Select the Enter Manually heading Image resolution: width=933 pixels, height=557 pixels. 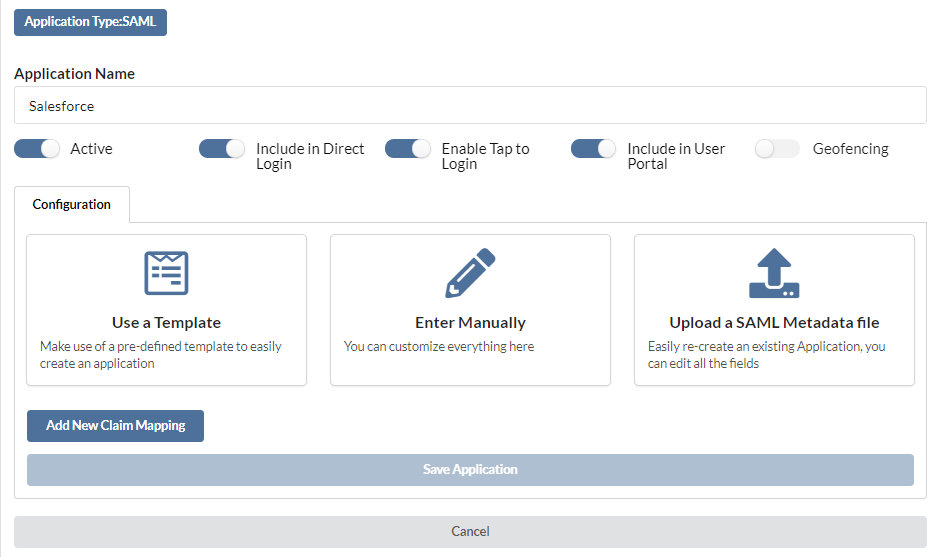click(x=470, y=323)
